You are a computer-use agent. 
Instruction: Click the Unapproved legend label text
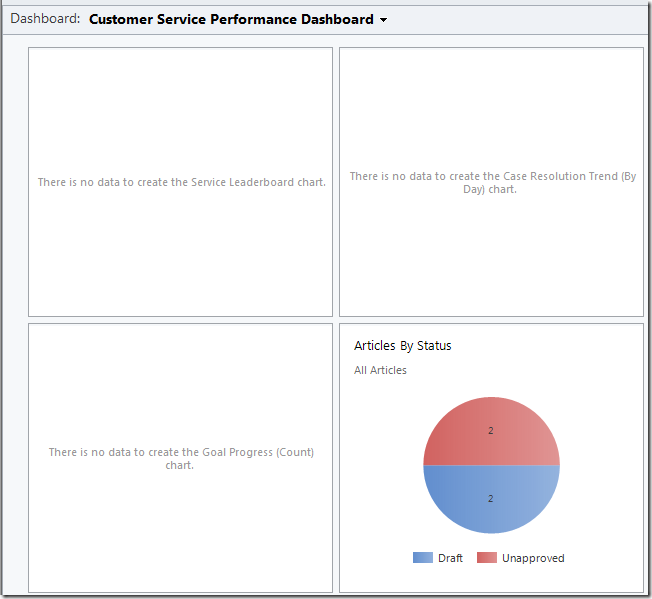tap(533, 558)
